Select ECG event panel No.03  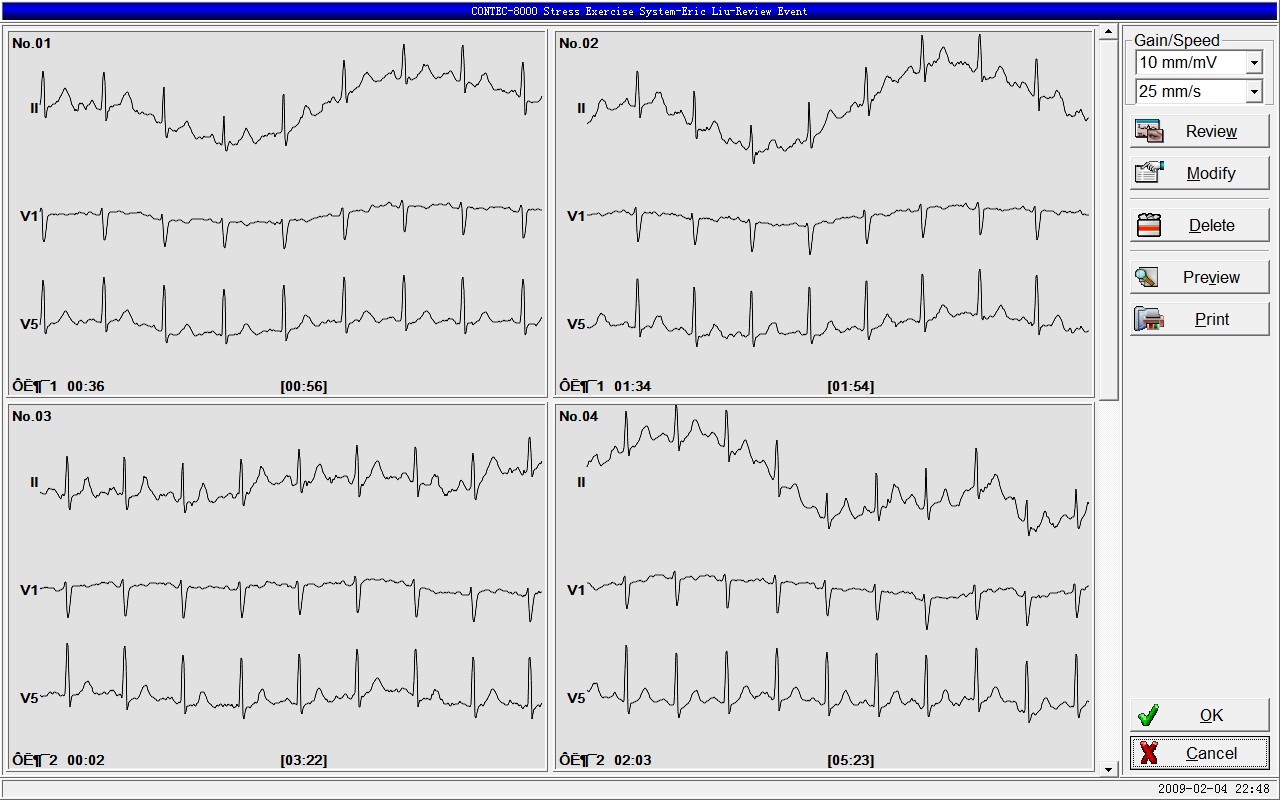click(277, 586)
